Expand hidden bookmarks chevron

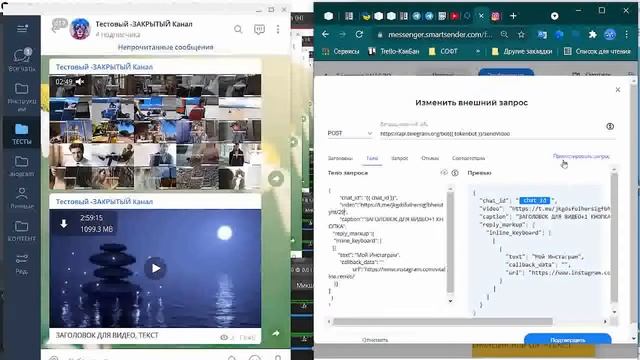pyautogui.click(x=478, y=51)
